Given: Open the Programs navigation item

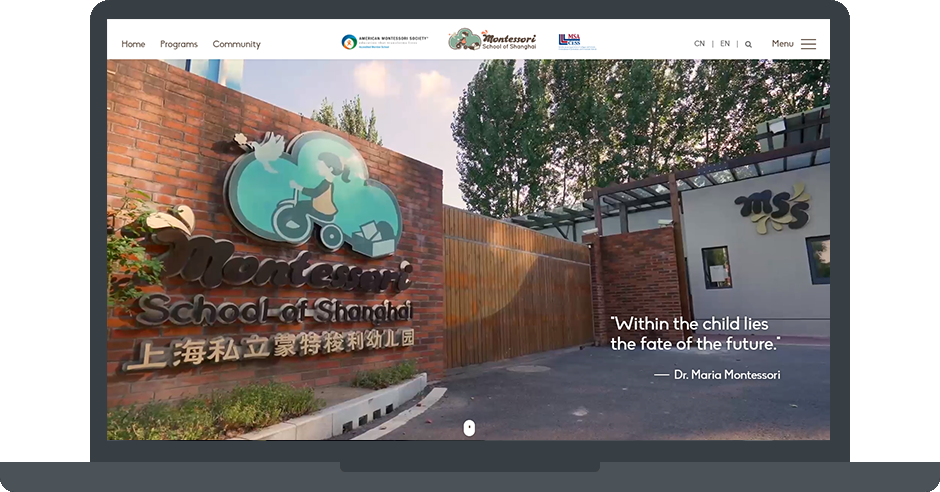Looking at the screenshot, I should (x=179, y=44).
